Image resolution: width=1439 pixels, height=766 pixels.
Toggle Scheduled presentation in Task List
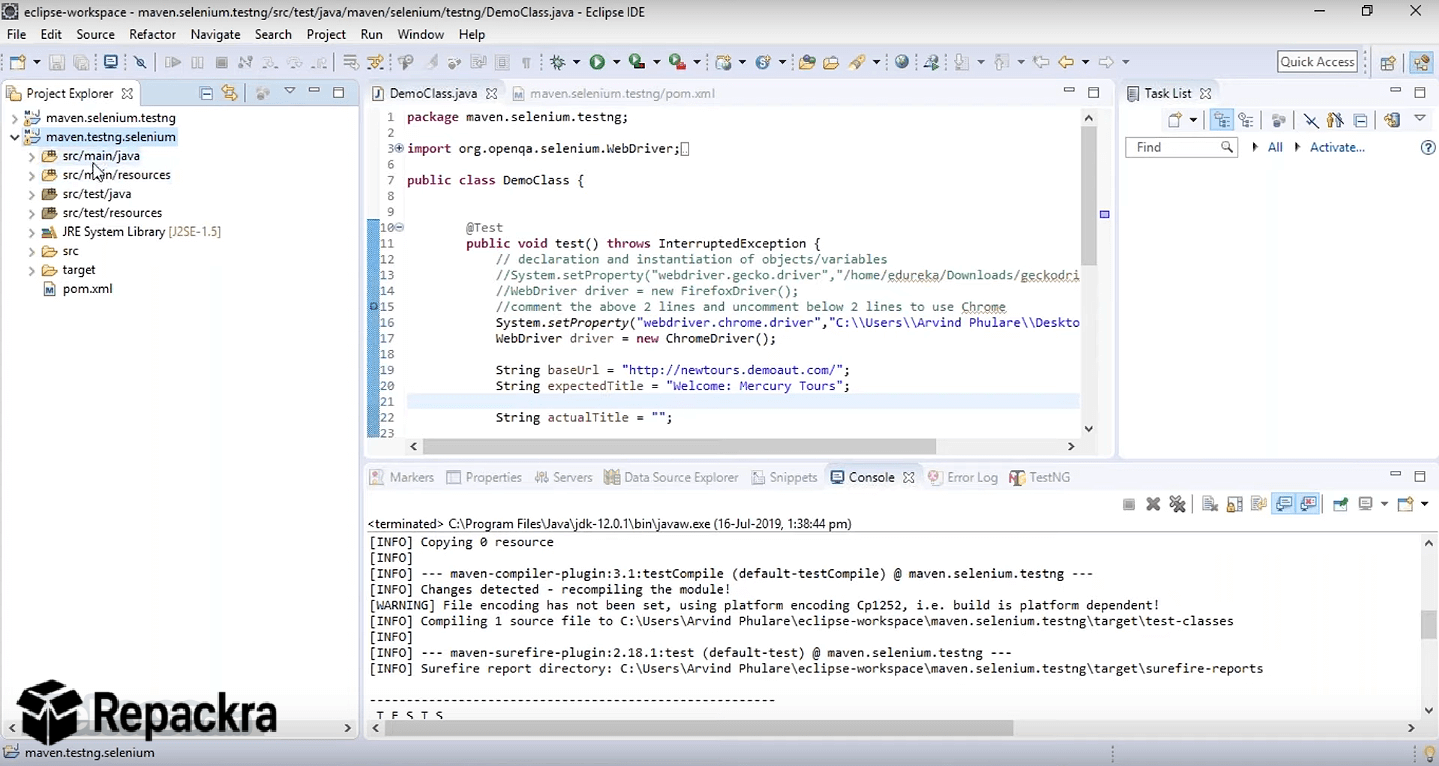point(1246,120)
